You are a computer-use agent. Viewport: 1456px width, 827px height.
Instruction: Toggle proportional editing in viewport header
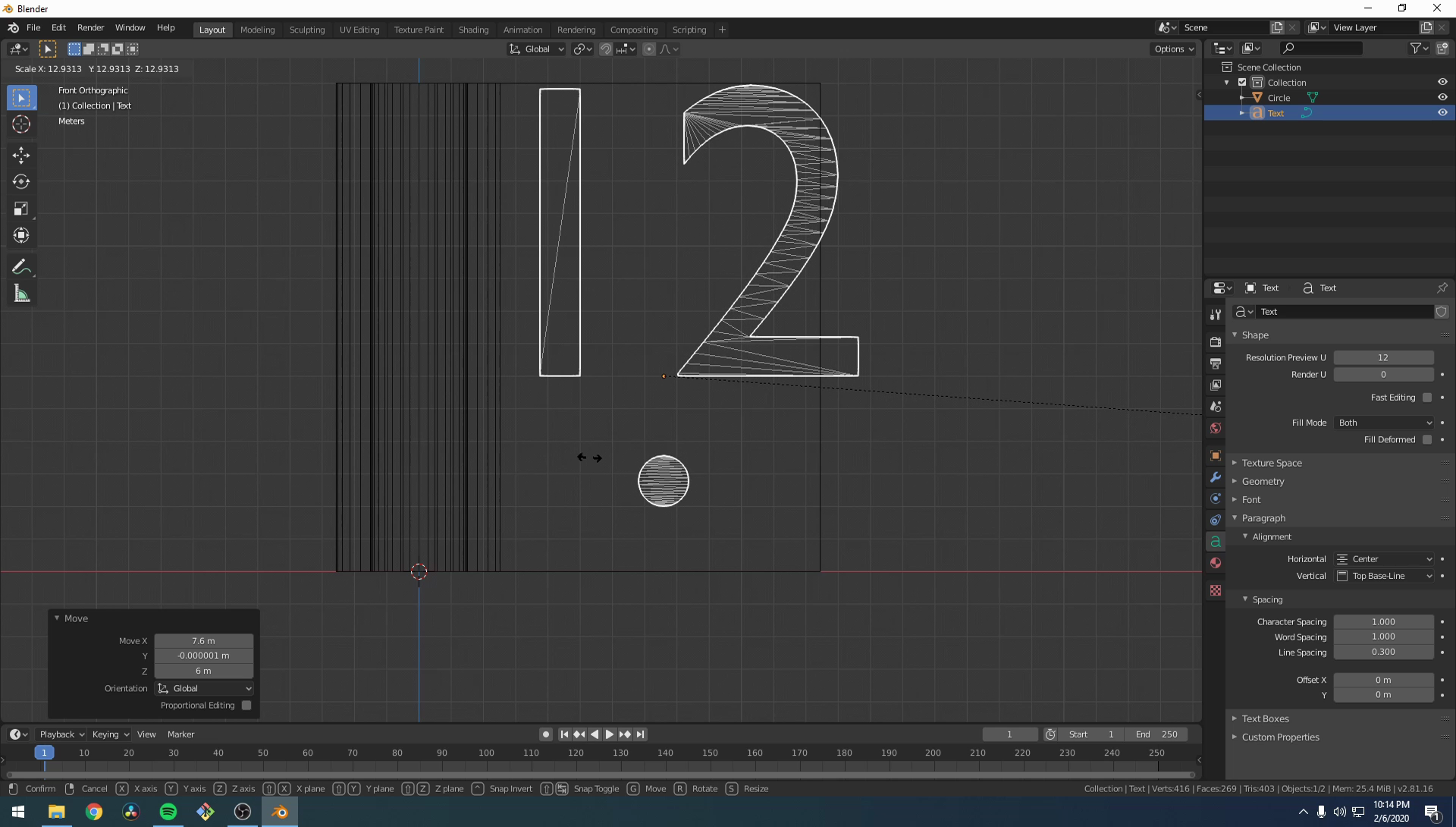coord(649,49)
